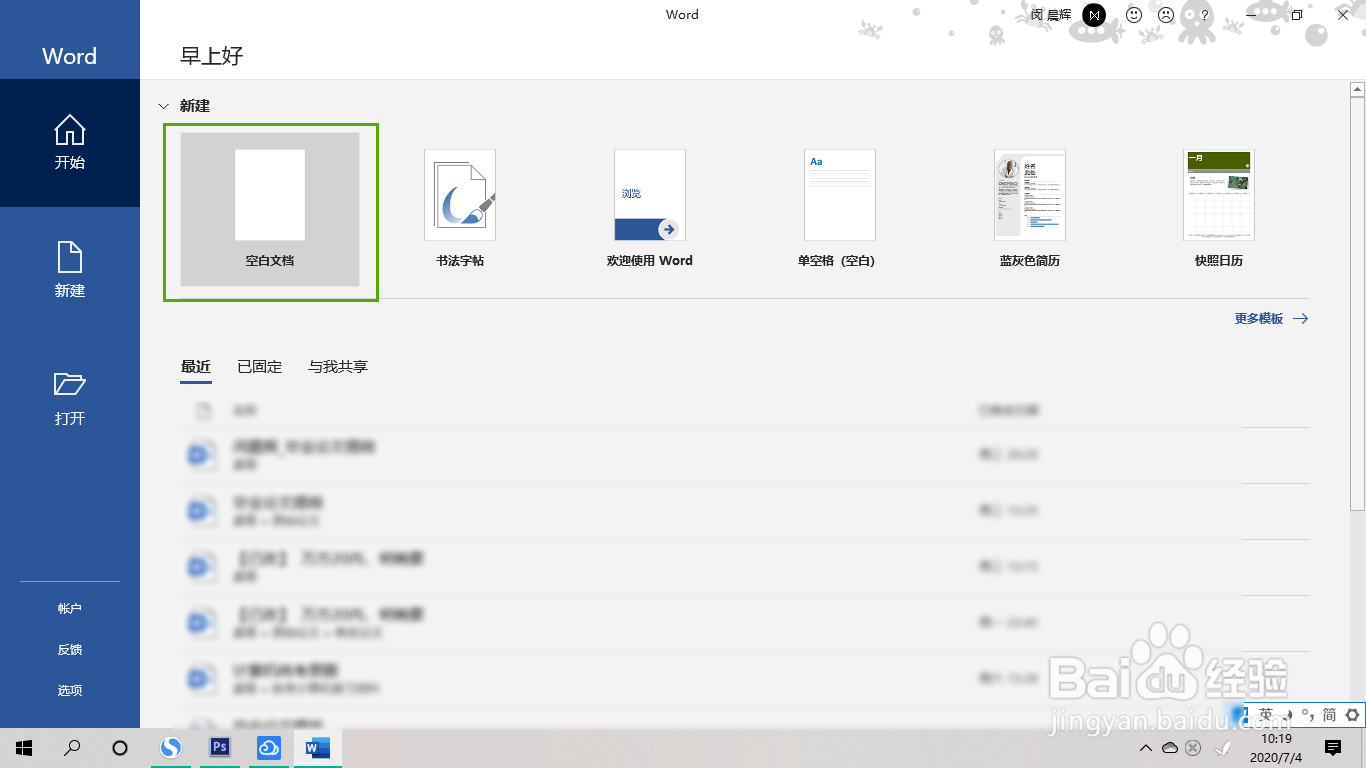Open 选项 (Options) in the sidebar
Image resolution: width=1366 pixels, height=768 pixels.
[x=70, y=690]
